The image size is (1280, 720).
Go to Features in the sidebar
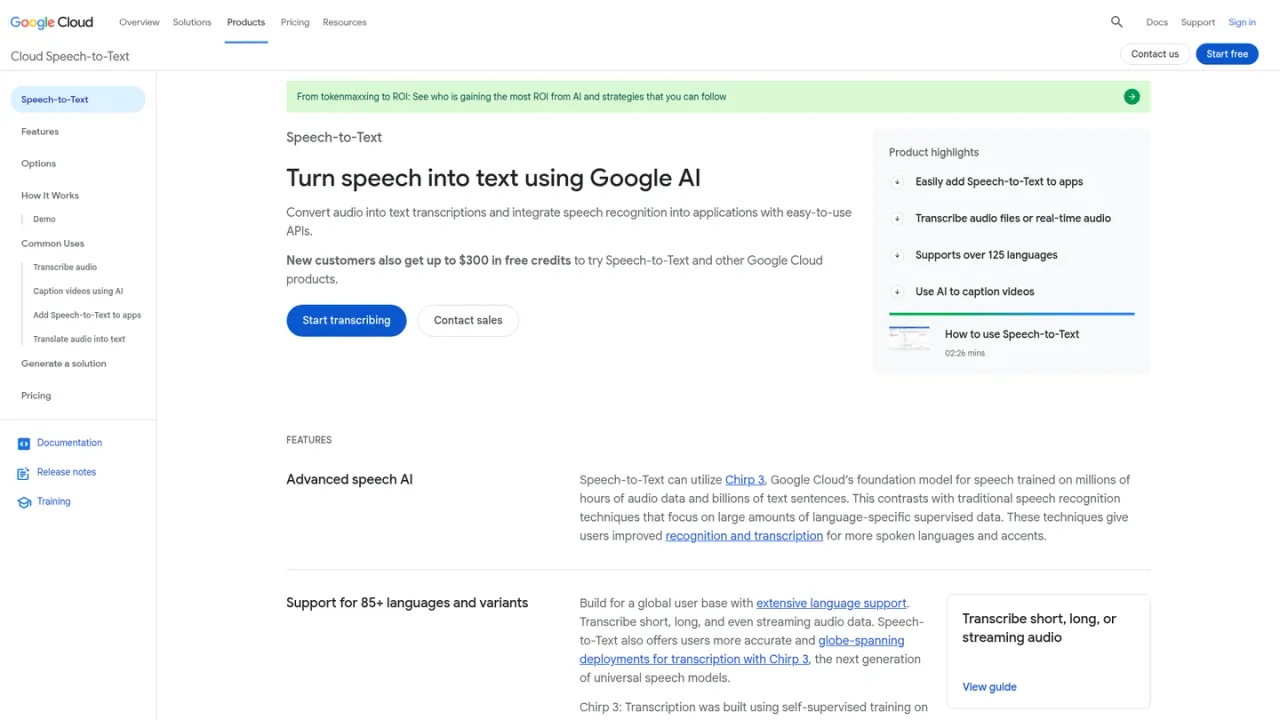tap(40, 132)
